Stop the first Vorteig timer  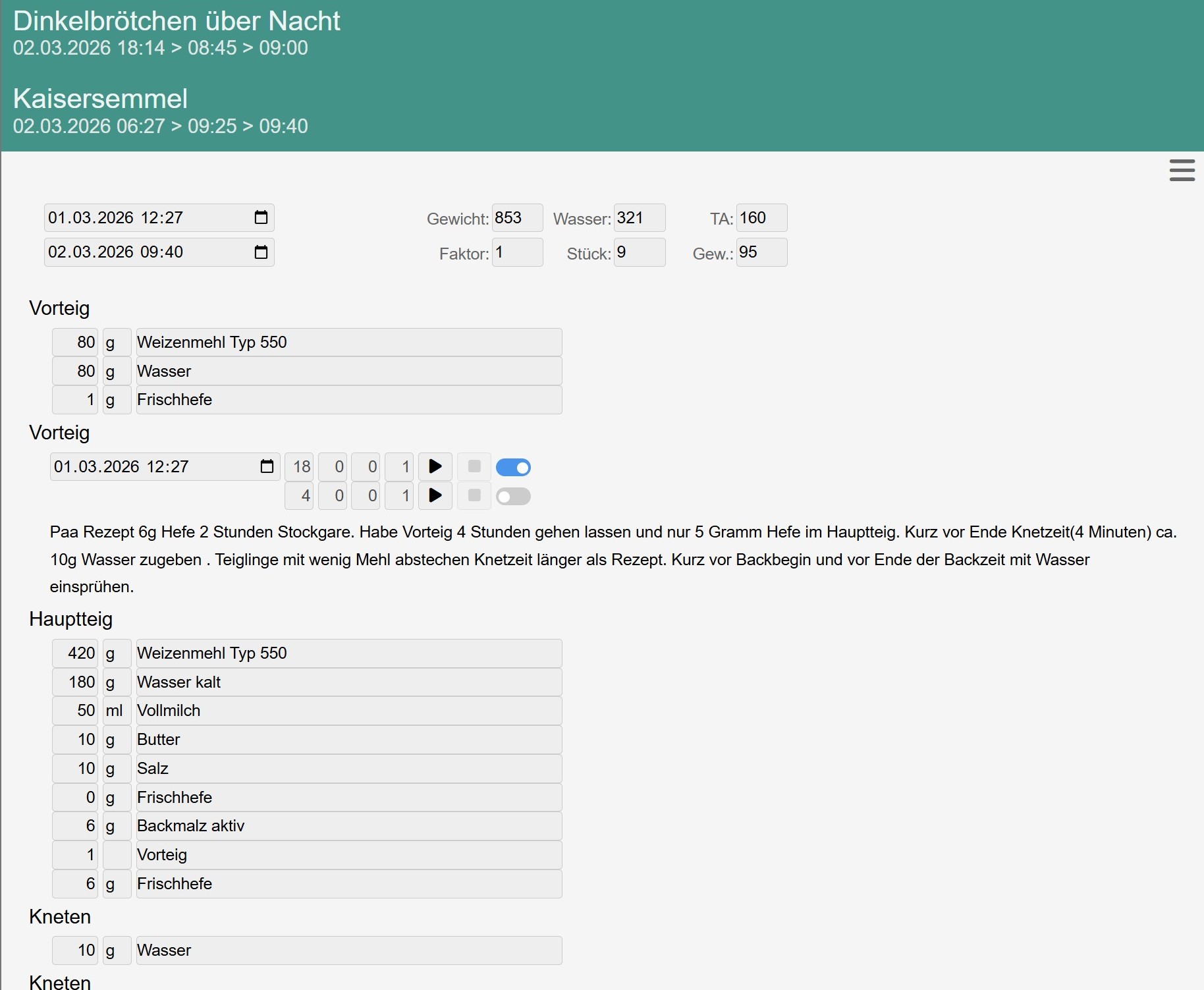[474, 466]
